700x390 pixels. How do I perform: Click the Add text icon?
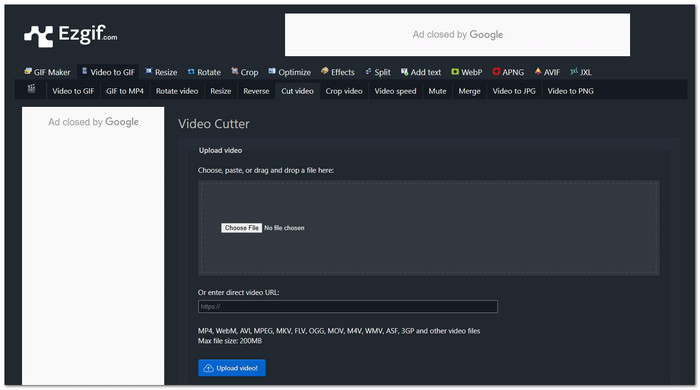pos(404,71)
